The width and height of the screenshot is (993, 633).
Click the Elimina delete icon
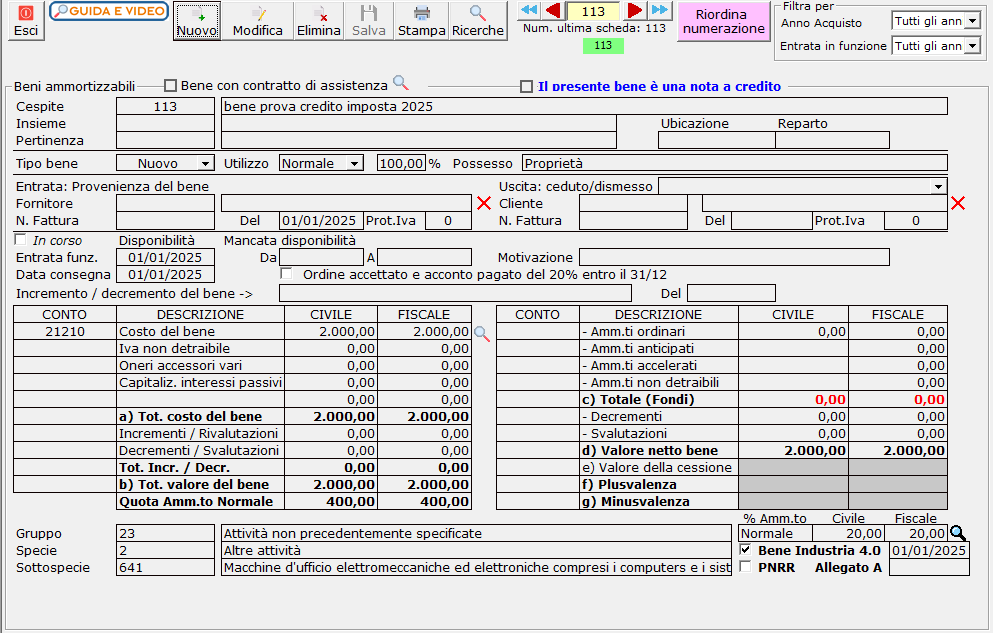point(318,21)
